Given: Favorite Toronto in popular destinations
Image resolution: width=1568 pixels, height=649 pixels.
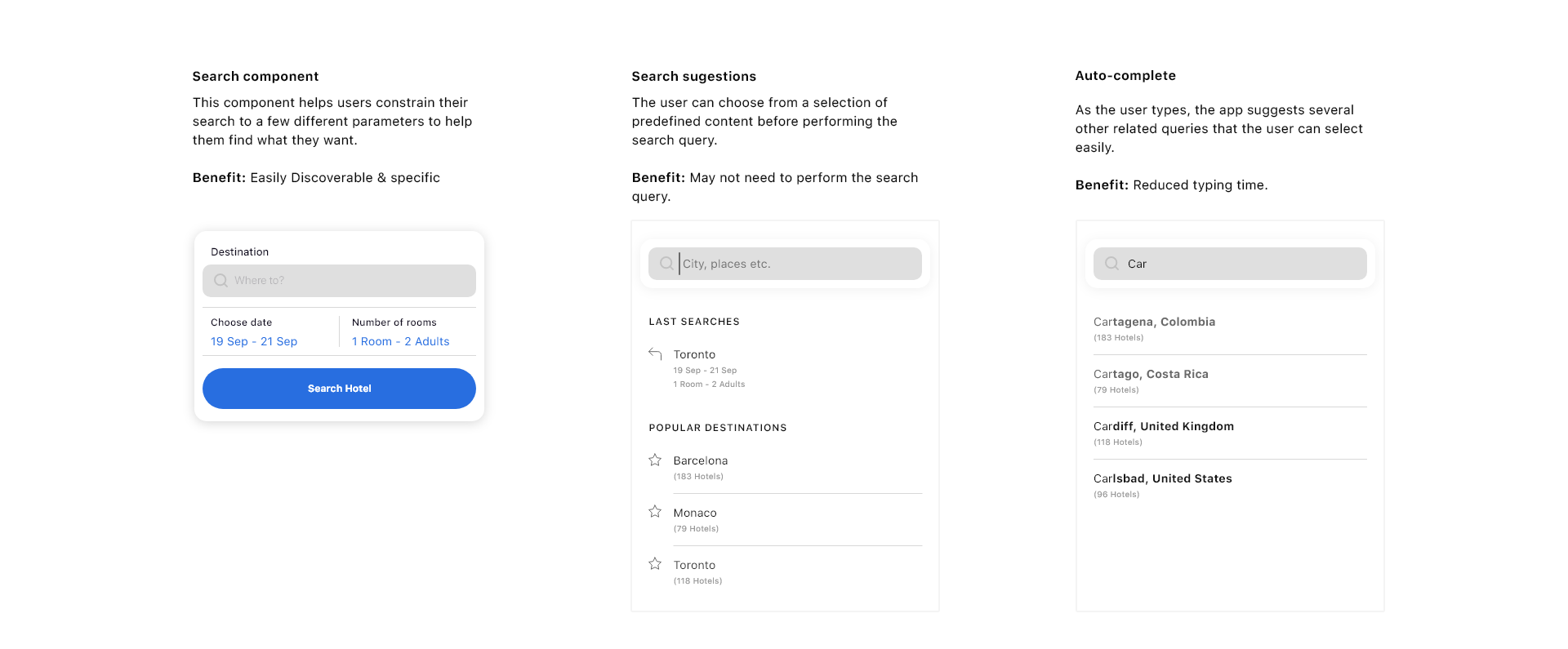Looking at the screenshot, I should click(655, 564).
